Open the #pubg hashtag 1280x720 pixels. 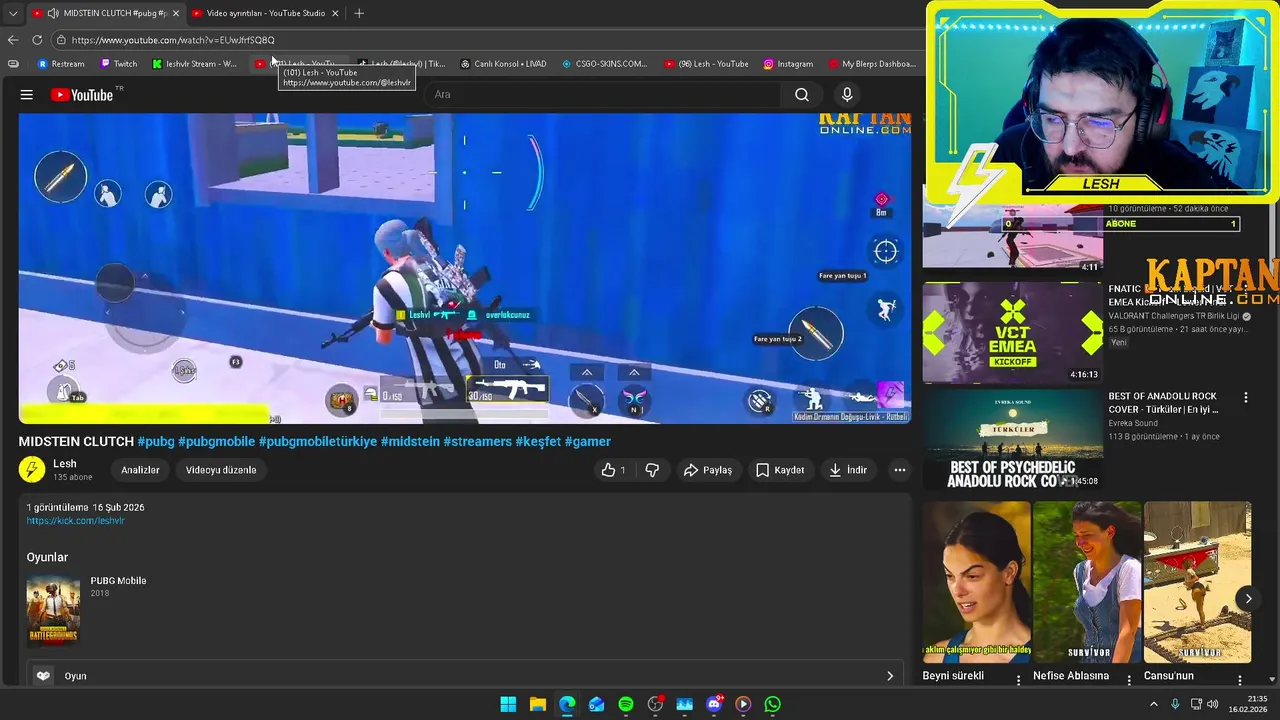click(155, 441)
